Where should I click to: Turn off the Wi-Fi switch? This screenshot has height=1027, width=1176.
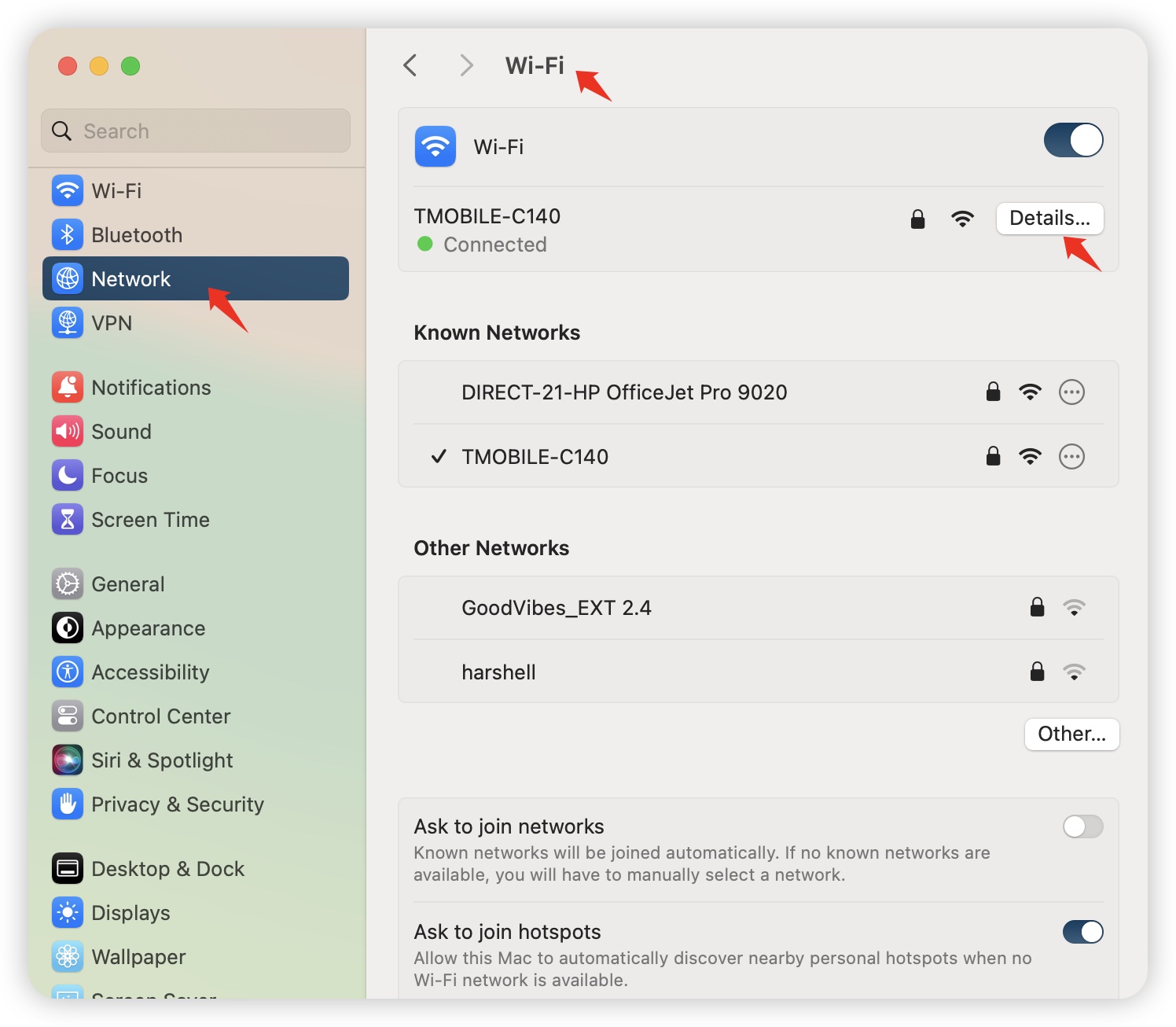[x=1073, y=141]
